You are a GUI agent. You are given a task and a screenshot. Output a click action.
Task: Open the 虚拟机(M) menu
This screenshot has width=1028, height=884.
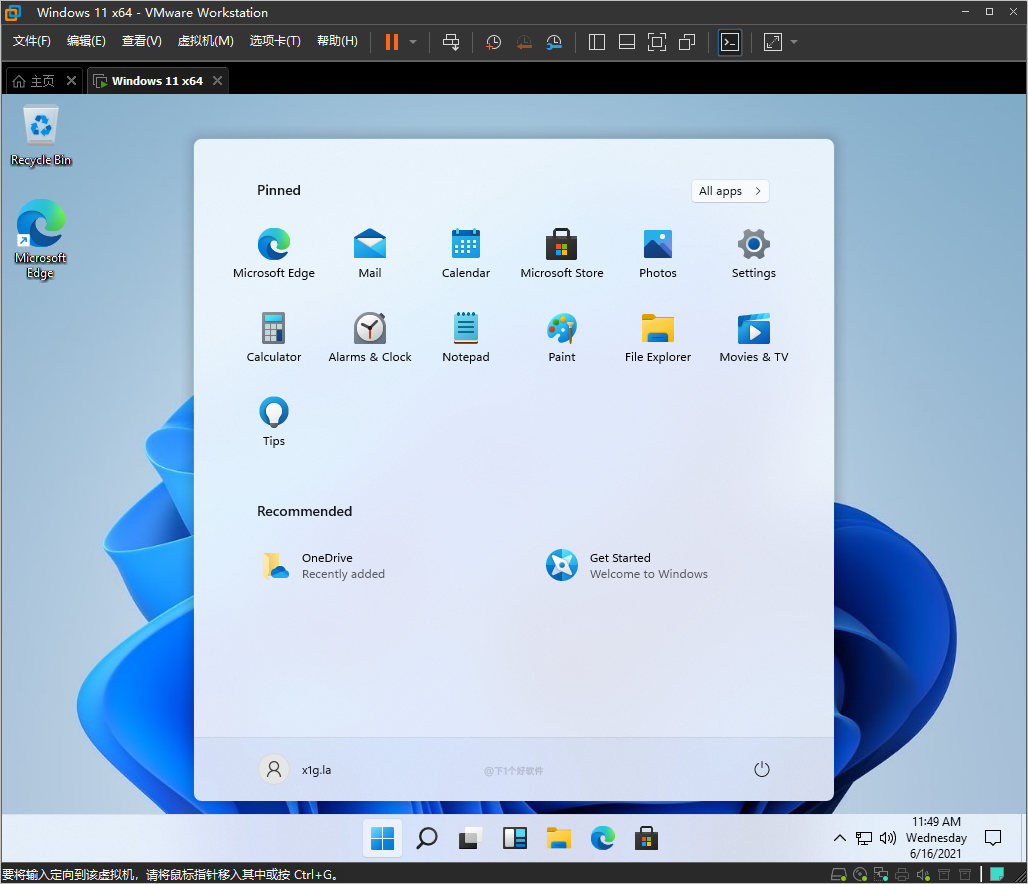(205, 41)
